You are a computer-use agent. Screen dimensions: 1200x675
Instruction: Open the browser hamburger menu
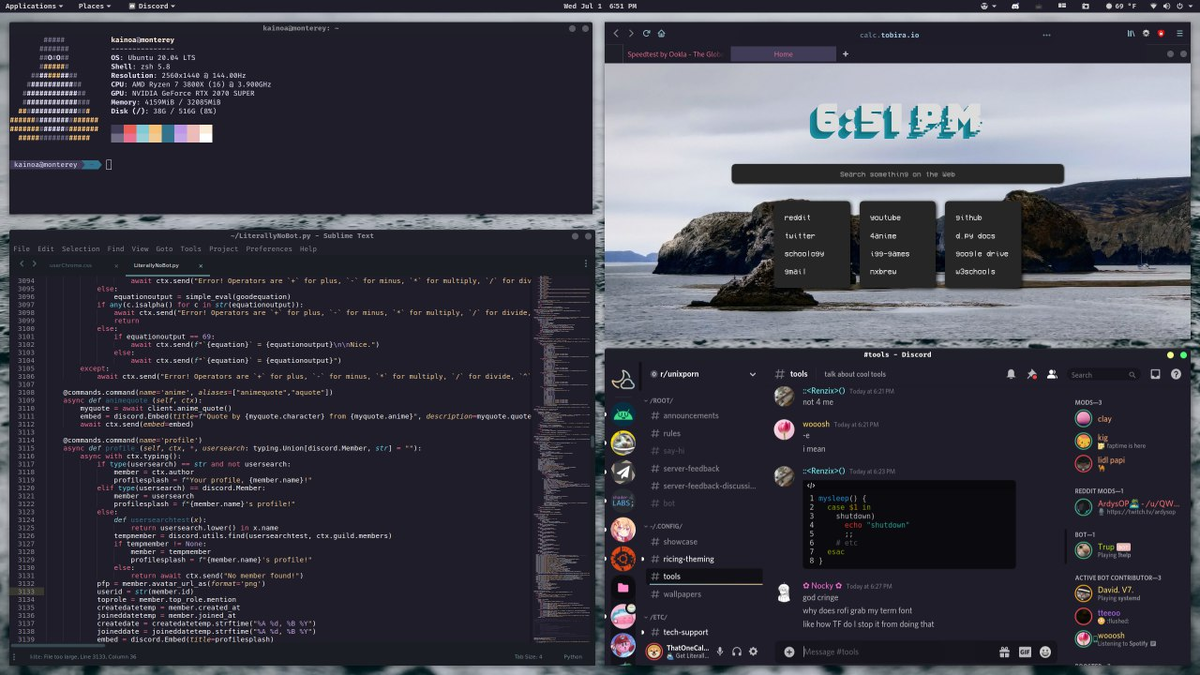tap(1178, 33)
